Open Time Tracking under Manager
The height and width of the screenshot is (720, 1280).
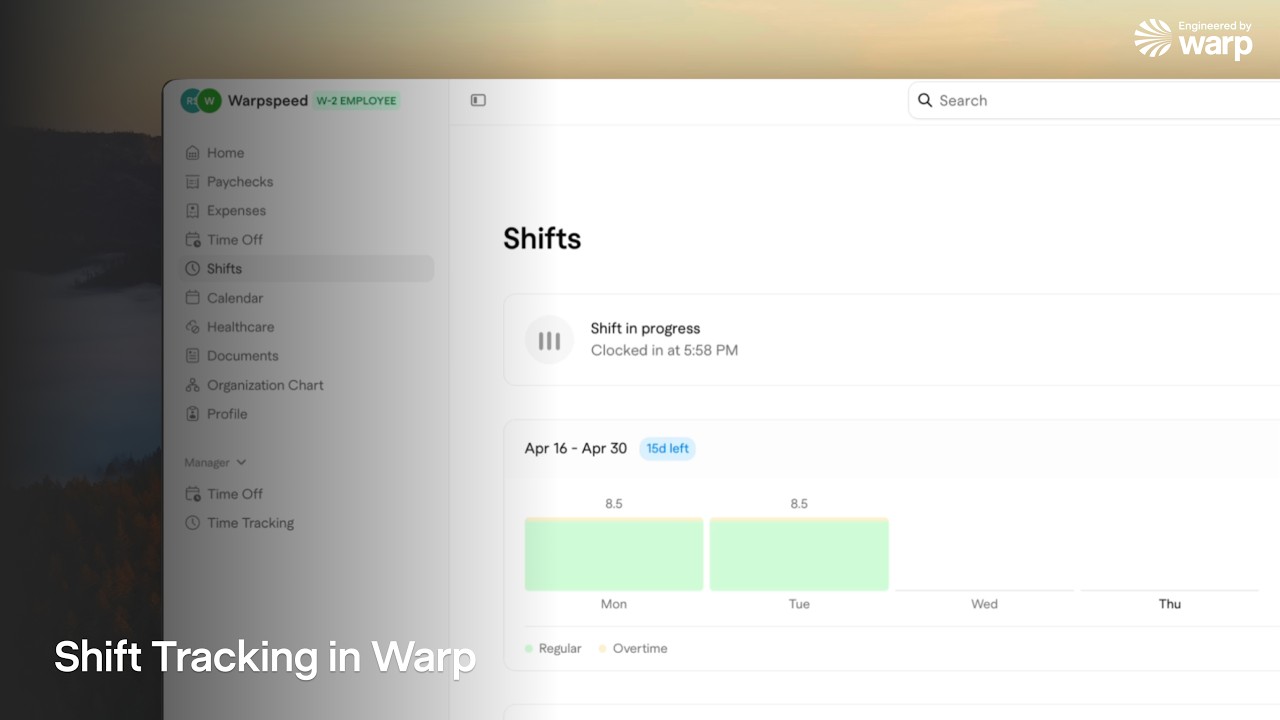tap(306, 523)
